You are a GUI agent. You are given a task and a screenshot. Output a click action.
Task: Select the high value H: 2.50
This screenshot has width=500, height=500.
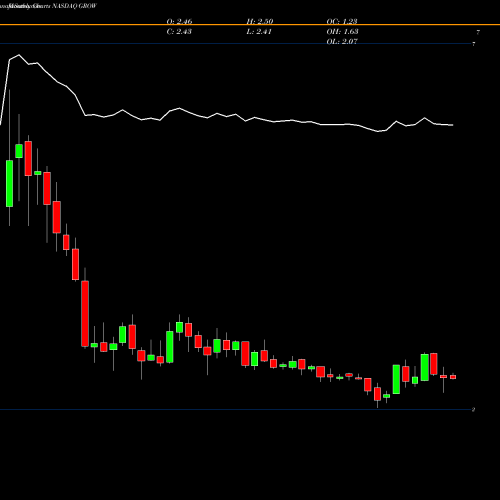(x=260, y=21)
